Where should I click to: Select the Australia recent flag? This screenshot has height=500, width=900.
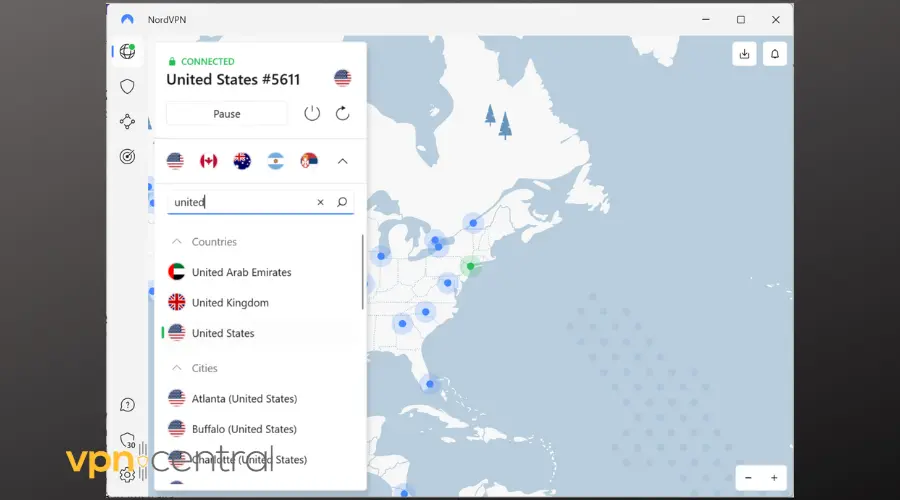[242, 161]
